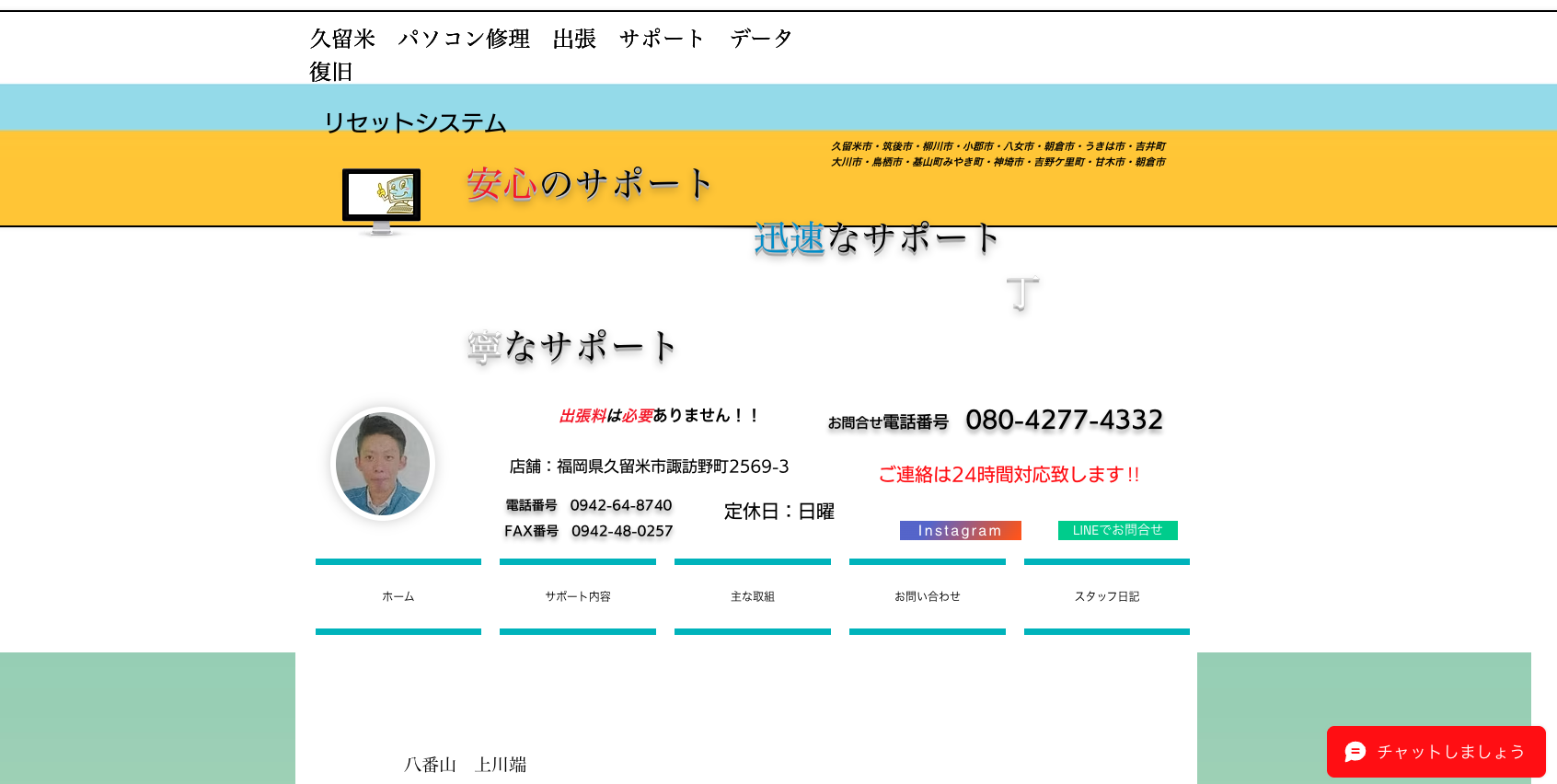Click the 寧なサポート slogan text
The height and width of the screenshot is (784, 1557).
572,347
